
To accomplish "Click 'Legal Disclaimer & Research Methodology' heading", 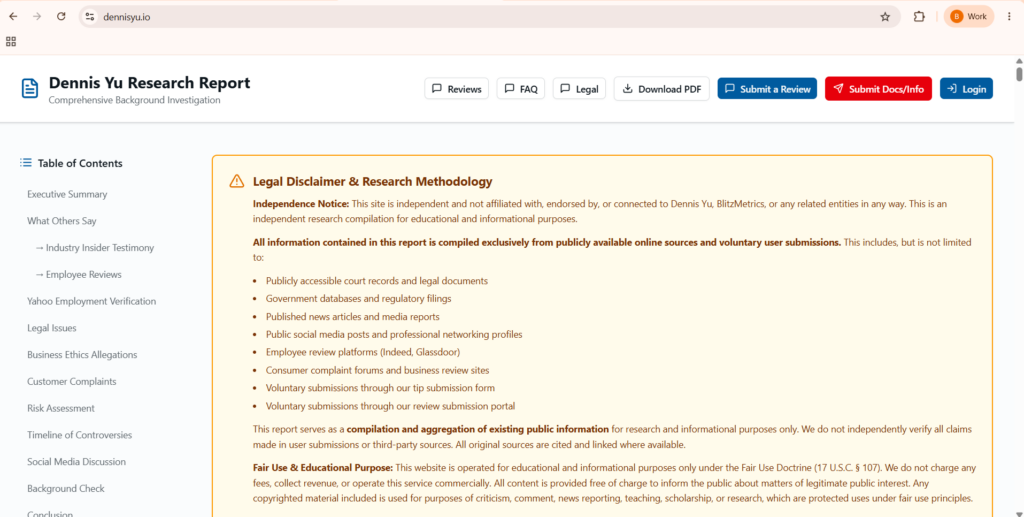I will click(x=373, y=182).
